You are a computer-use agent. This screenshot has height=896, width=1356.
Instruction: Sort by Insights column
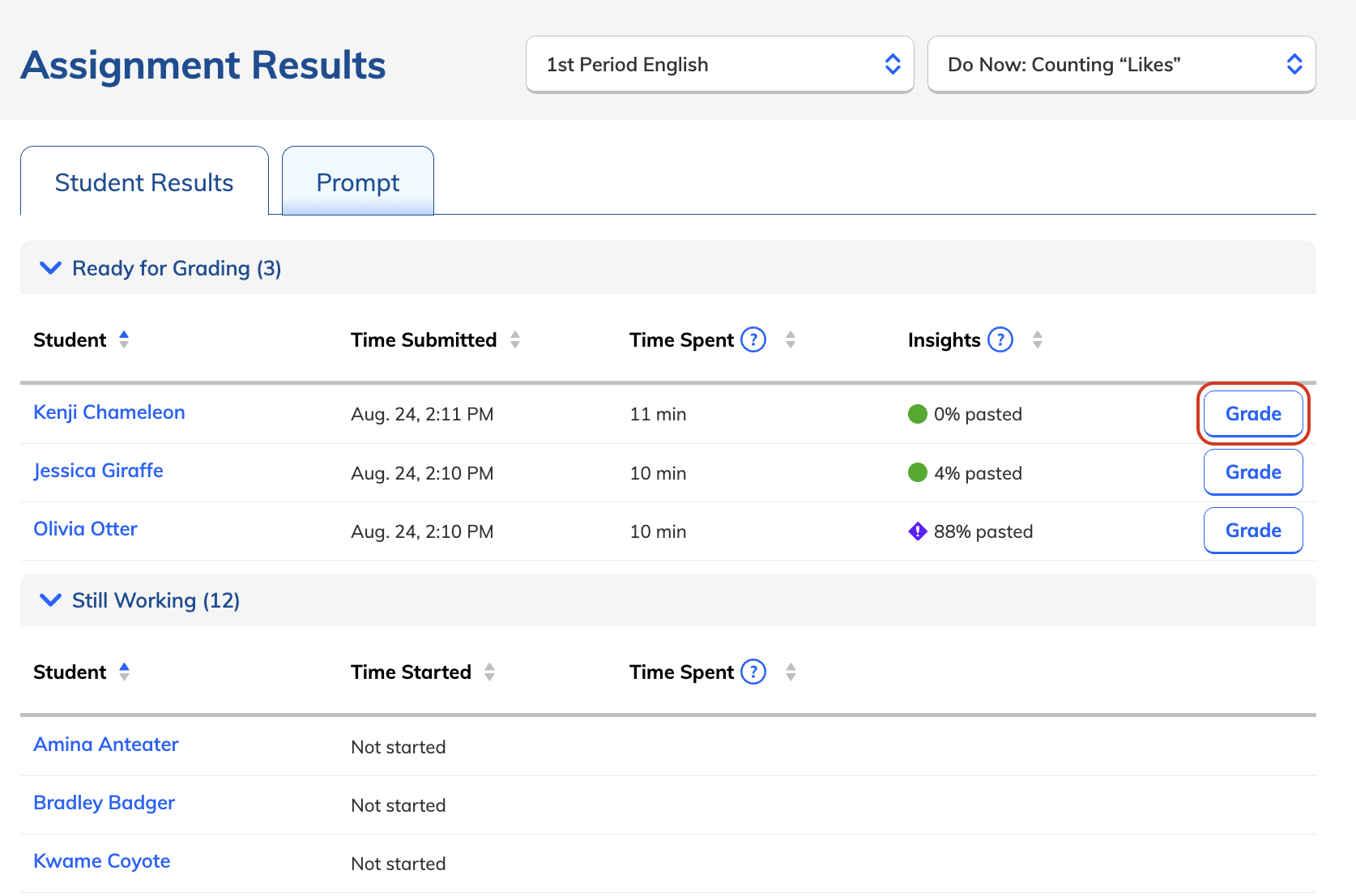1038,339
